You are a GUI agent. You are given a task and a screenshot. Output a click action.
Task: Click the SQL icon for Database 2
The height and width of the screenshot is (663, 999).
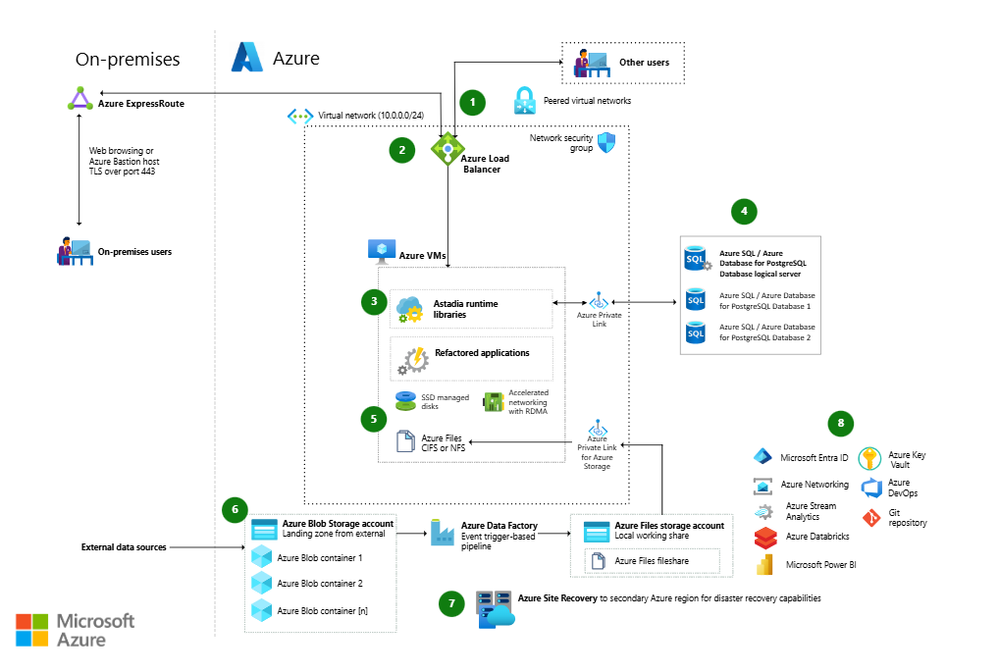pyautogui.click(x=696, y=332)
